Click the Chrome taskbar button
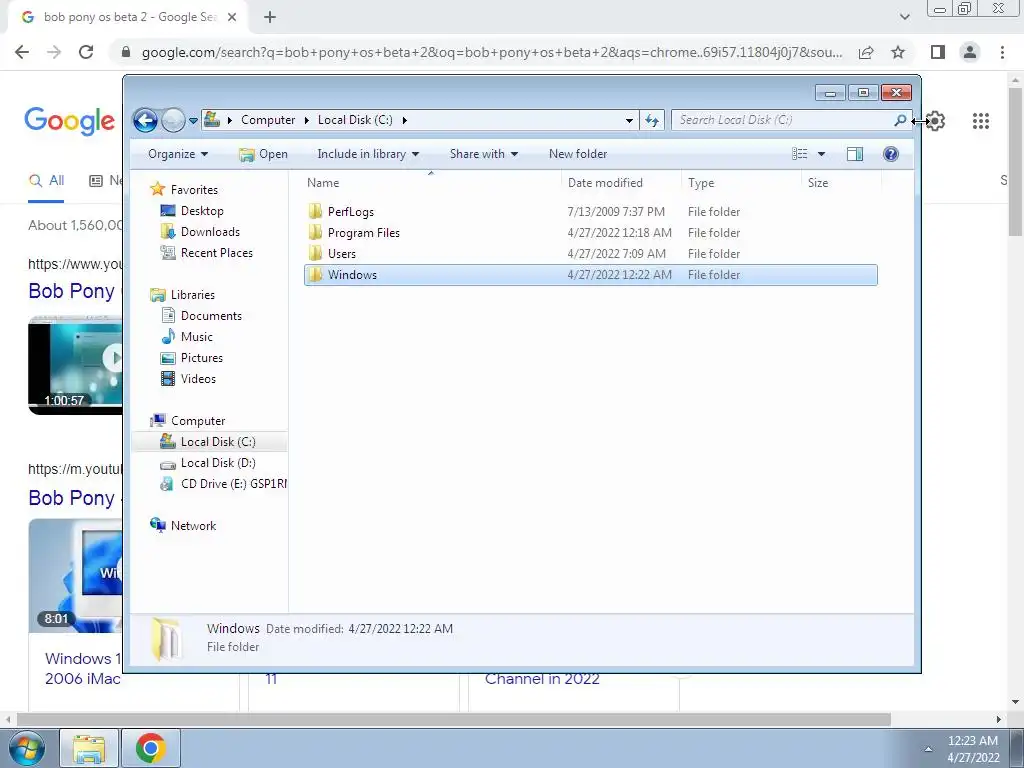 click(x=150, y=748)
